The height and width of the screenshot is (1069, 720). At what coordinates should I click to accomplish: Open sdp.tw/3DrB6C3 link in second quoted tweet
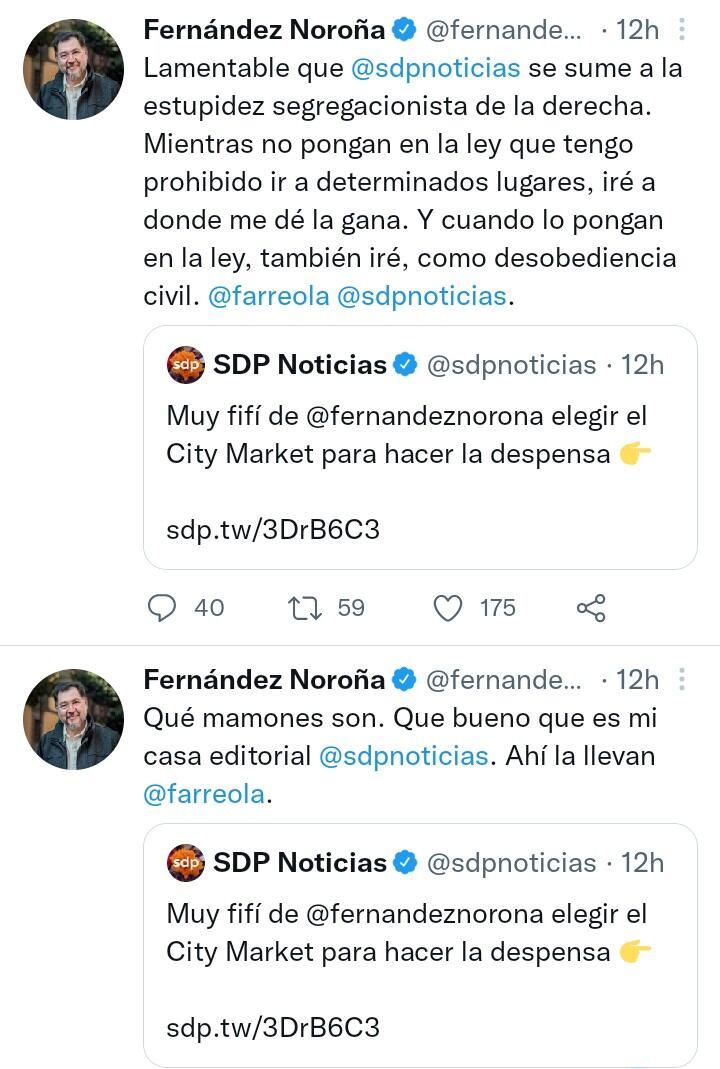pyautogui.click(x=273, y=1027)
